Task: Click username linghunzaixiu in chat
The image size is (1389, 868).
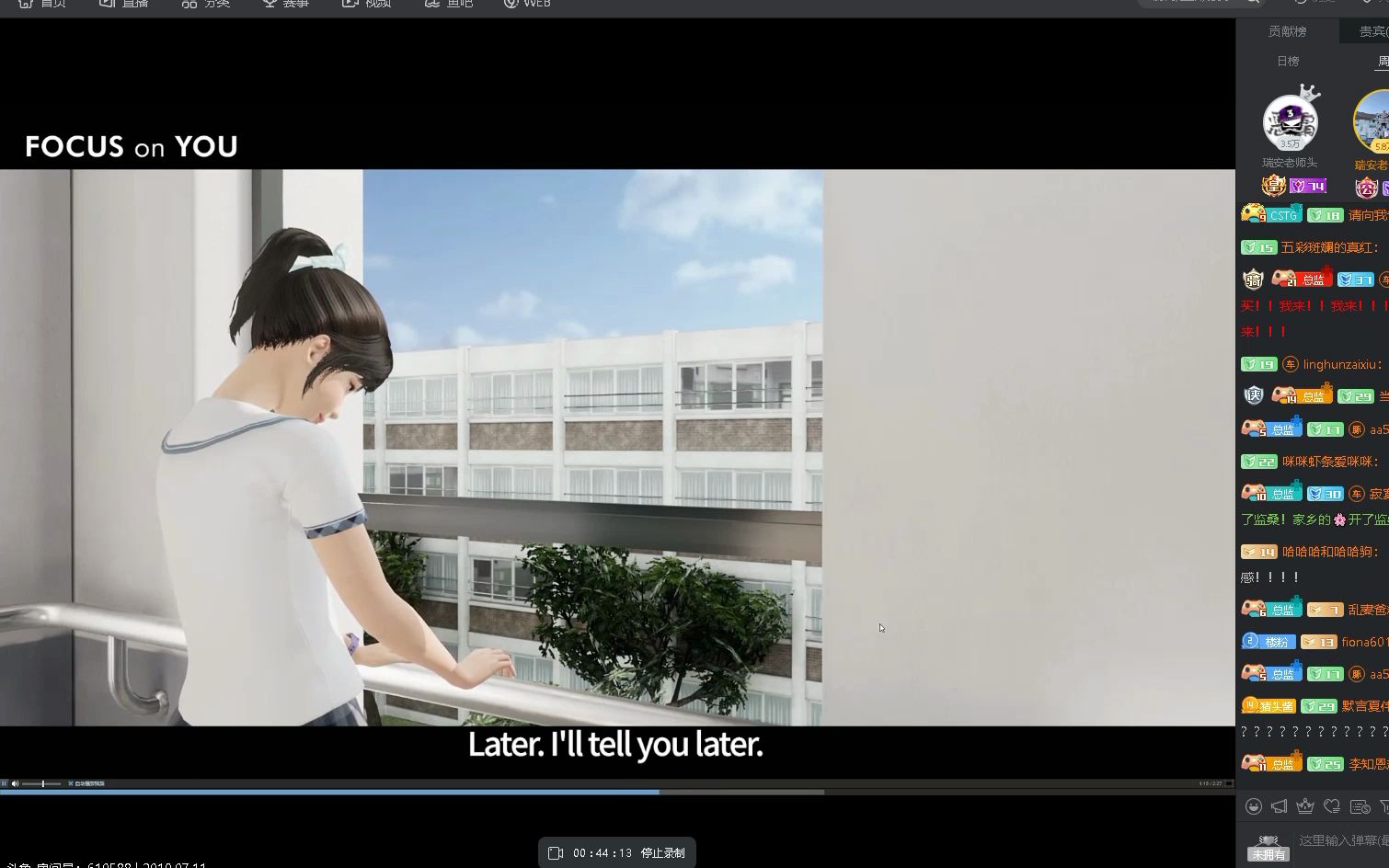Action: pos(1341,364)
